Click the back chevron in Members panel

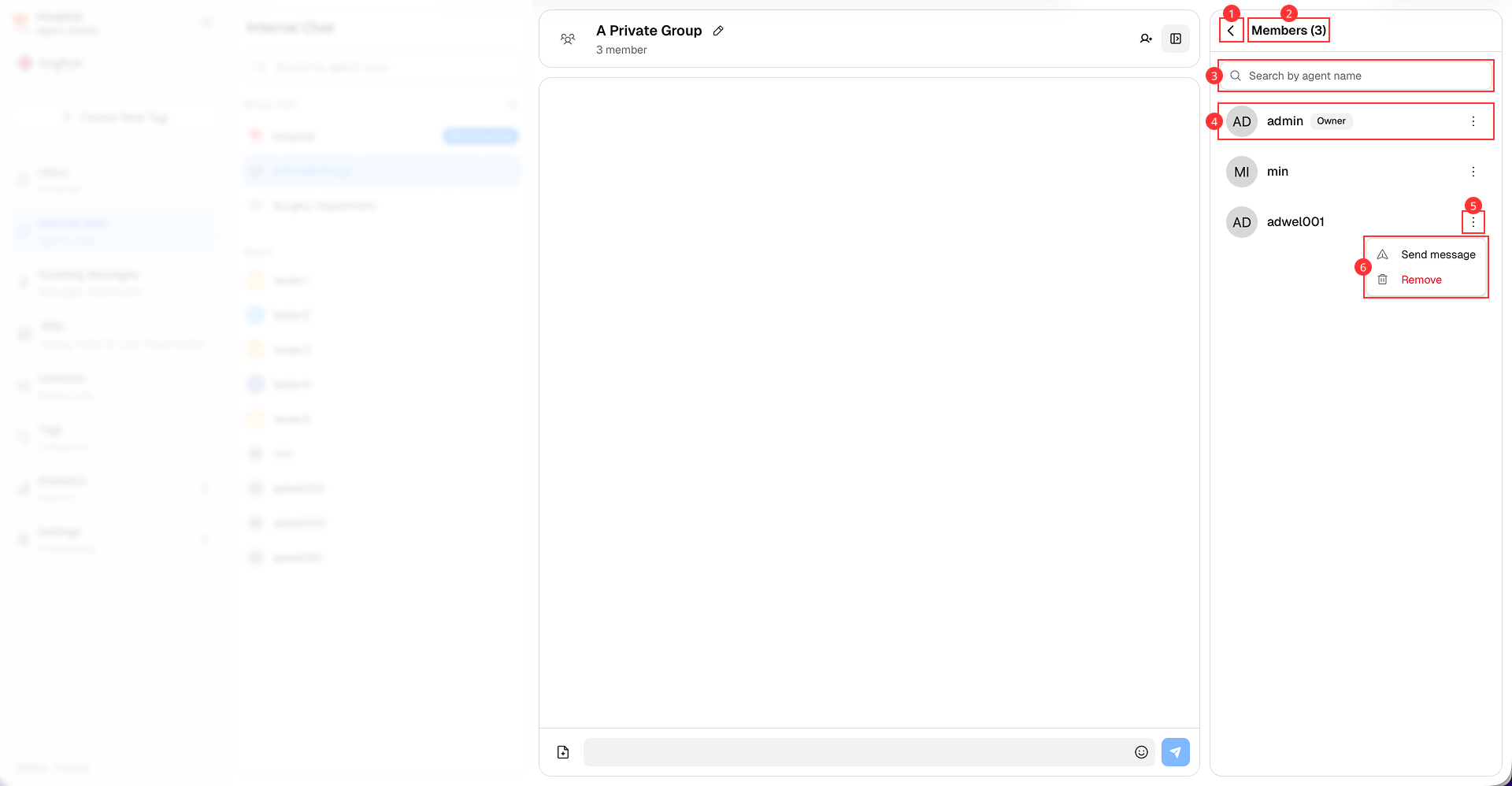(x=1231, y=31)
